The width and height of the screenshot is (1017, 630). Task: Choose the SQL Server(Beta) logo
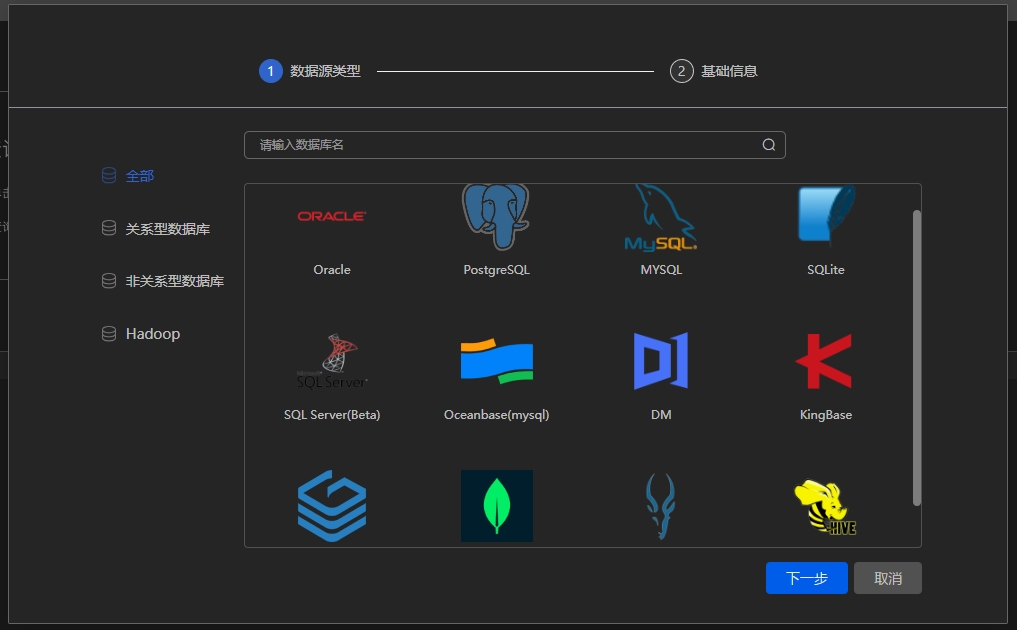[x=331, y=361]
